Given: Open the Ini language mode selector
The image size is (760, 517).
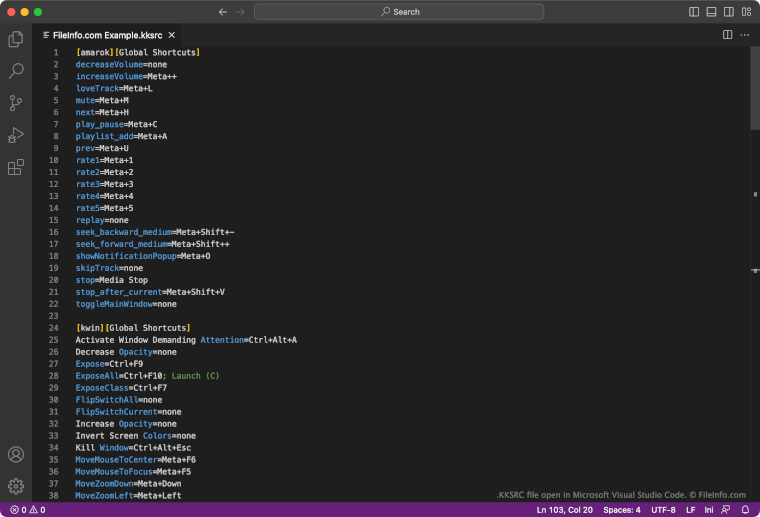Looking at the screenshot, I should click(711, 510).
